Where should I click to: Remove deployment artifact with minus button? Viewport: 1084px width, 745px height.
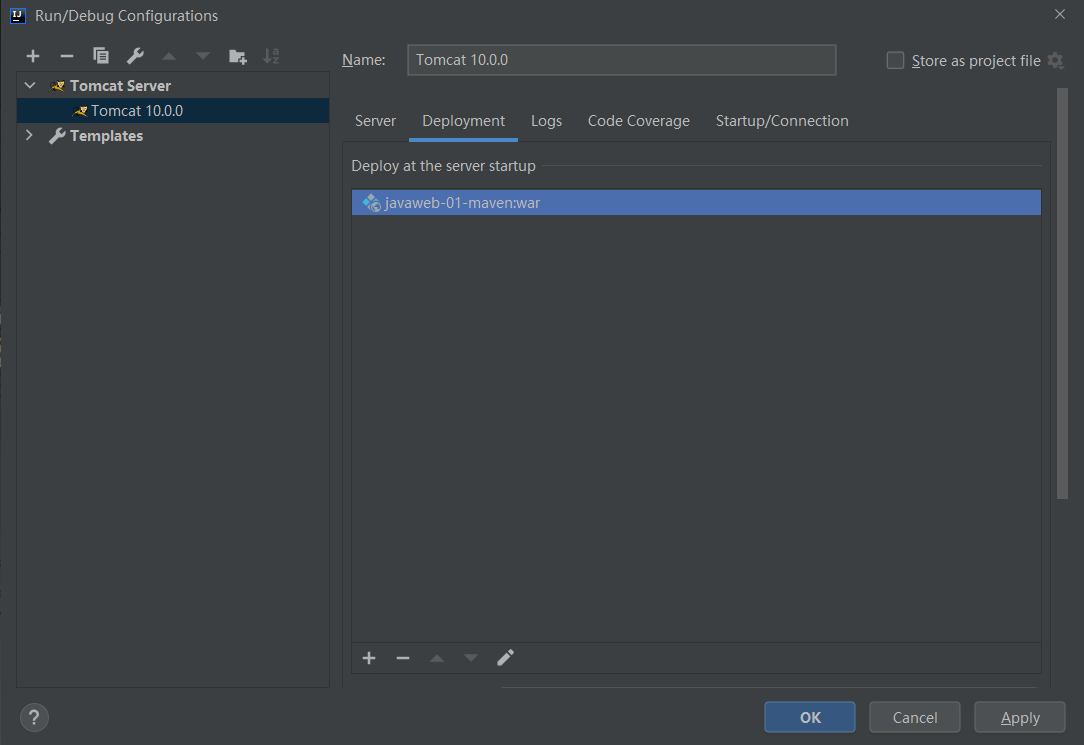(x=403, y=658)
